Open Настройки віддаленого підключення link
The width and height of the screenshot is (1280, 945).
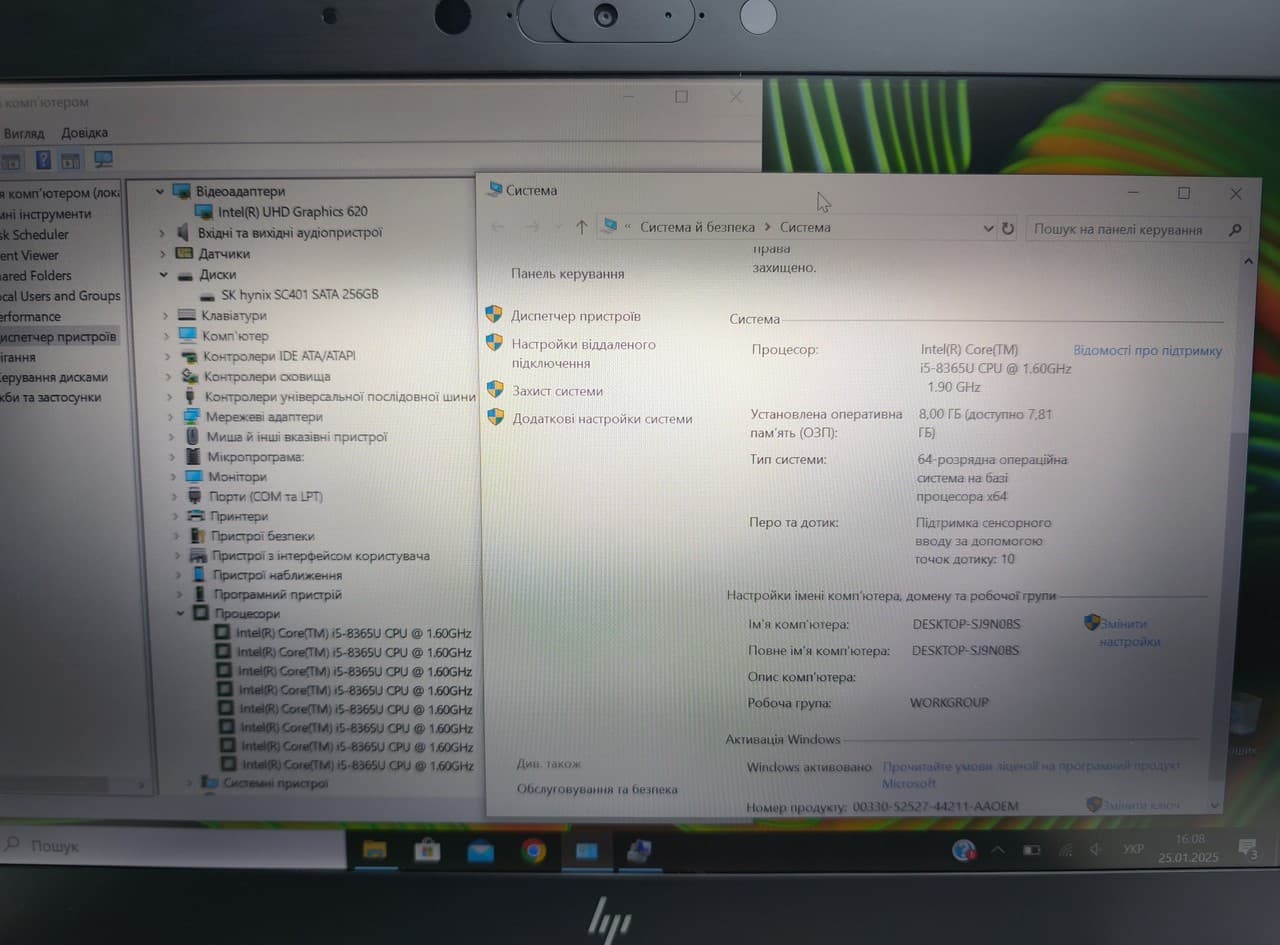coord(583,353)
